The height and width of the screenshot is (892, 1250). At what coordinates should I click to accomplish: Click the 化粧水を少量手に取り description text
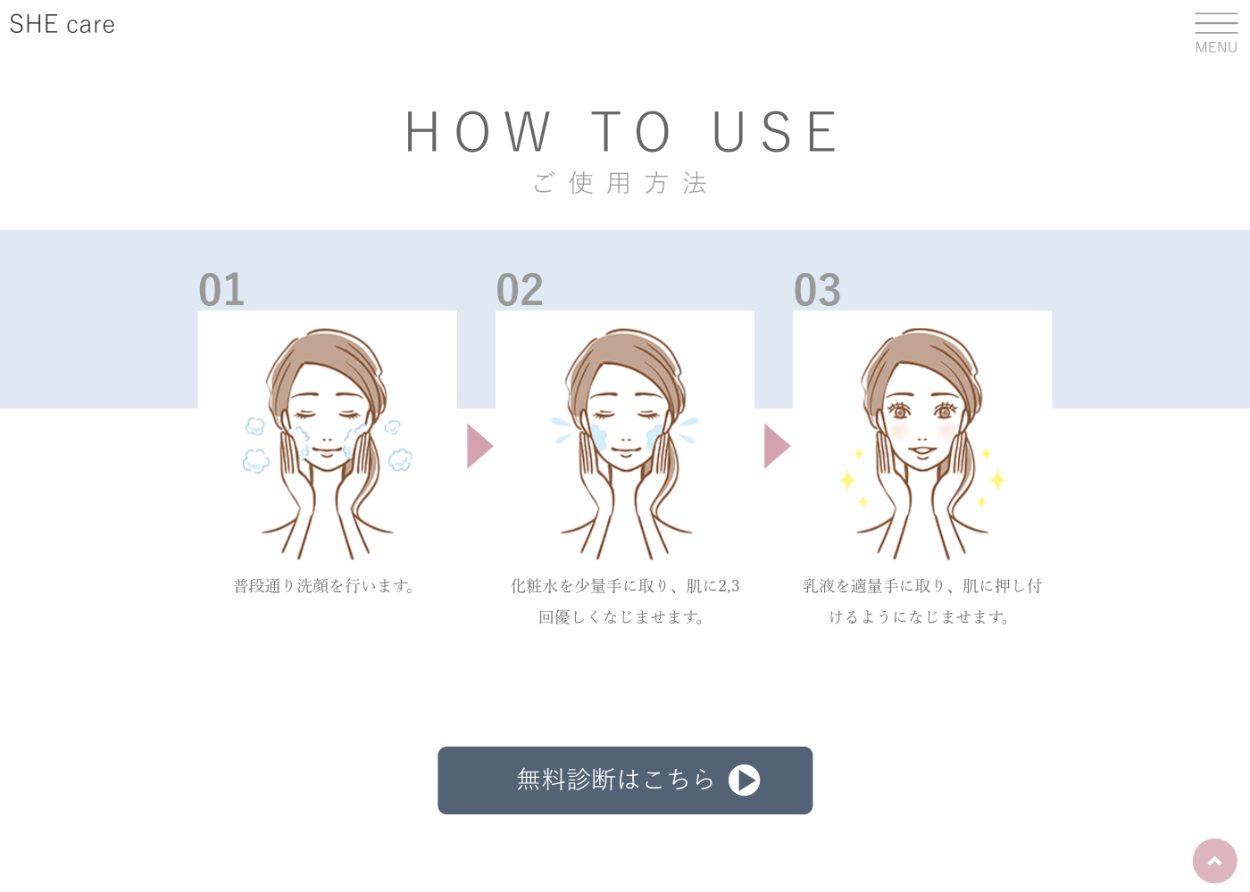point(625,601)
